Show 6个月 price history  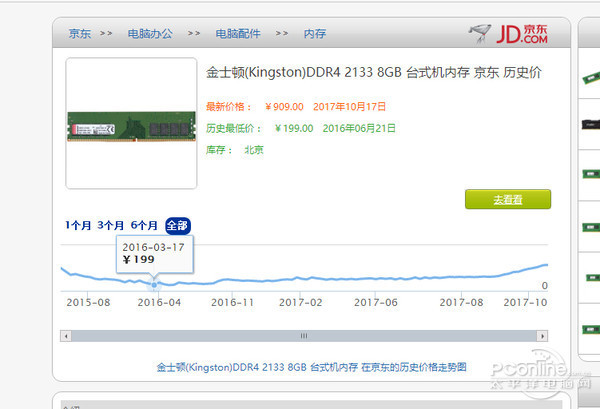tap(144, 225)
